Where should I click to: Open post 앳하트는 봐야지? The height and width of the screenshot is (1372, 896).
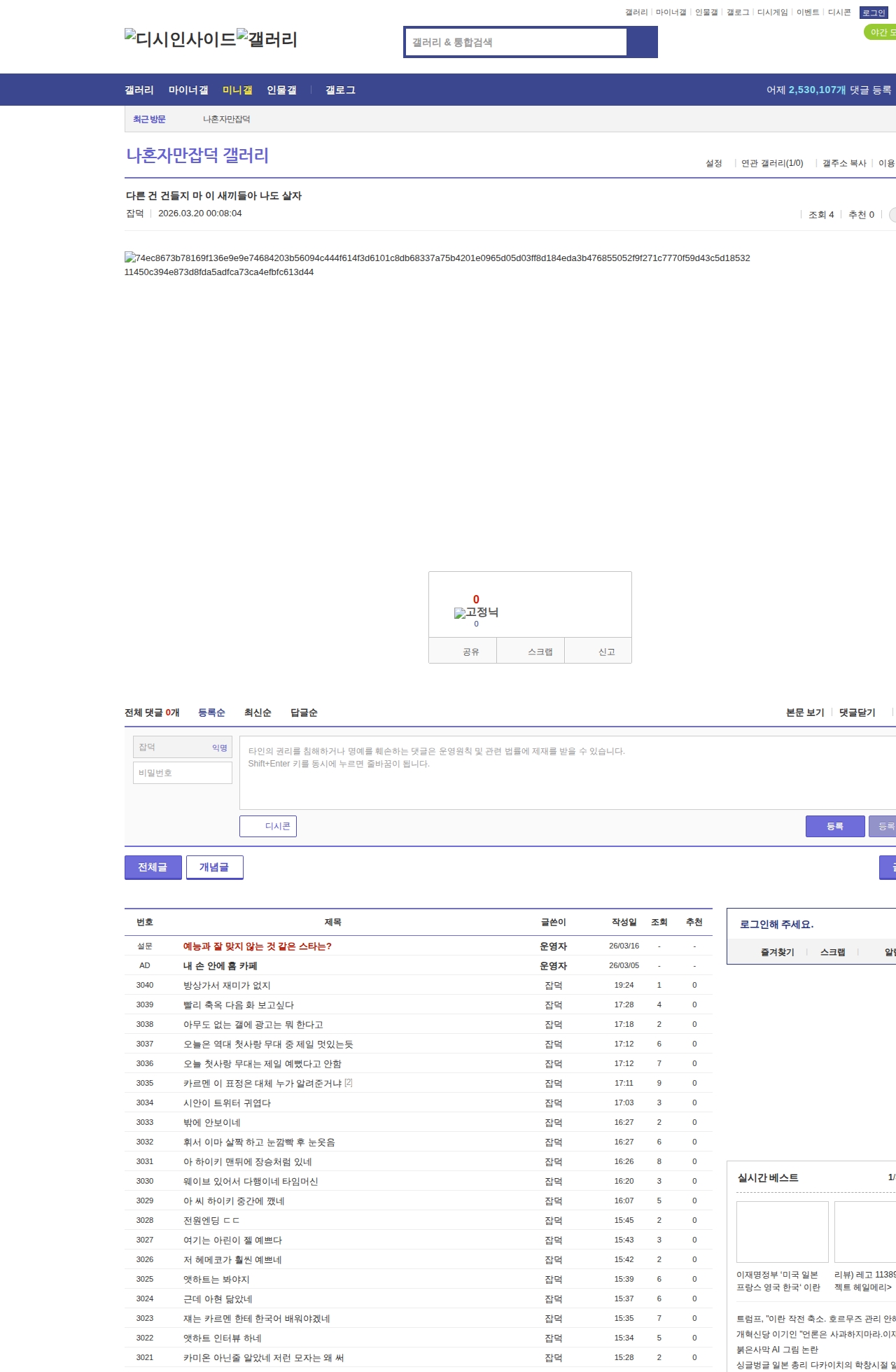click(216, 1279)
